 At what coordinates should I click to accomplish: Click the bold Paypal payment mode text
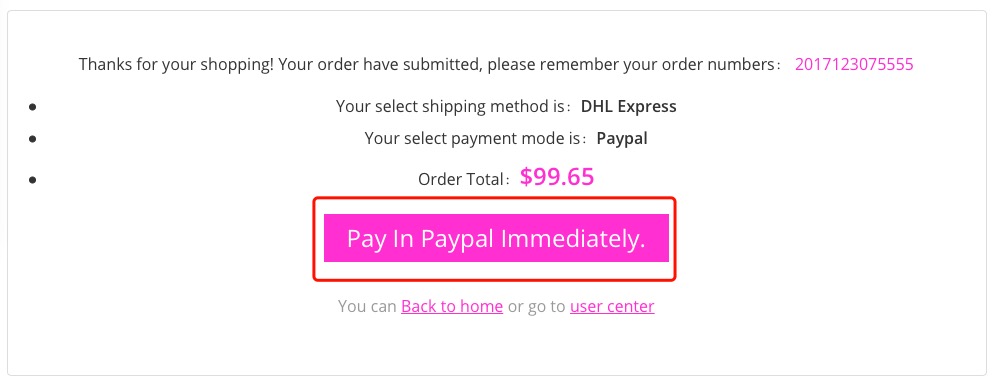click(x=622, y=138)
